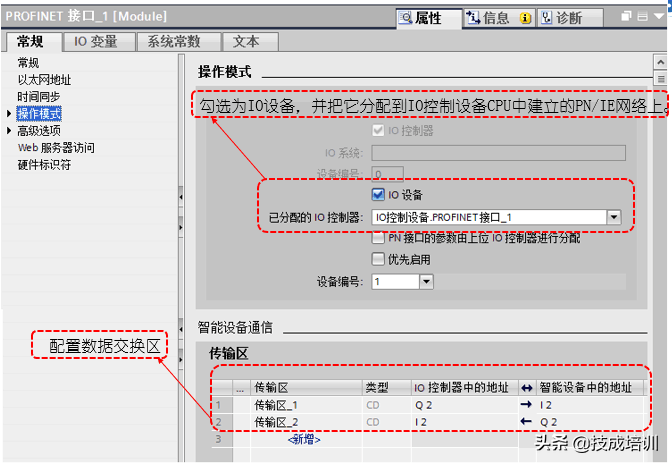Click the 智能设备中的地址 column header
The height and width of the screenshot is (465, 672).
coord(590,387)
